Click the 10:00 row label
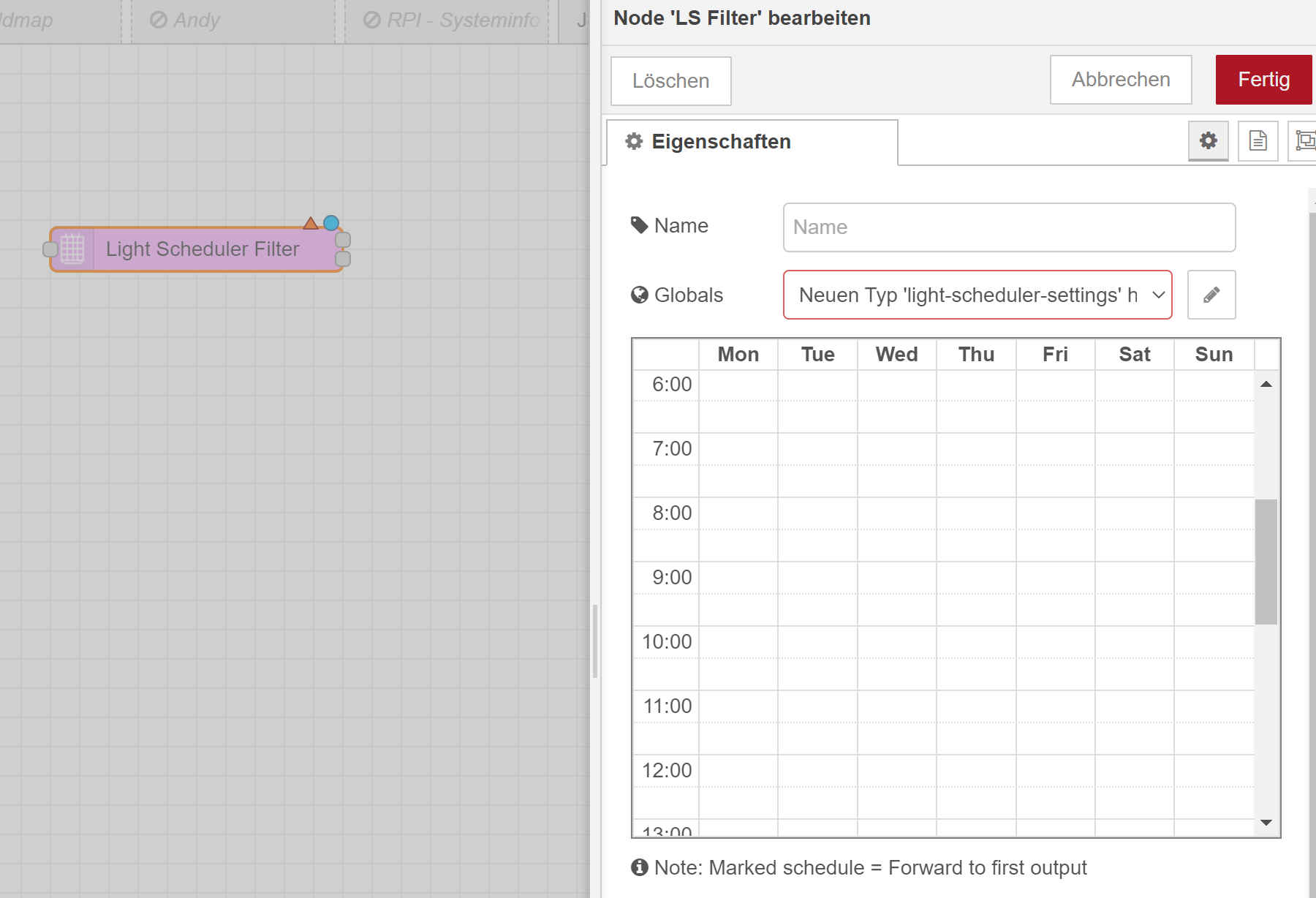This screenshot has height=898, width=1316. [667, 642]
